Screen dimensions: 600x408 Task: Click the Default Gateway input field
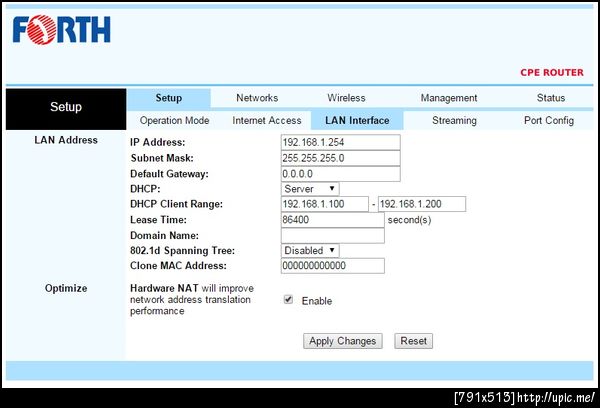(x=341, y=174)
